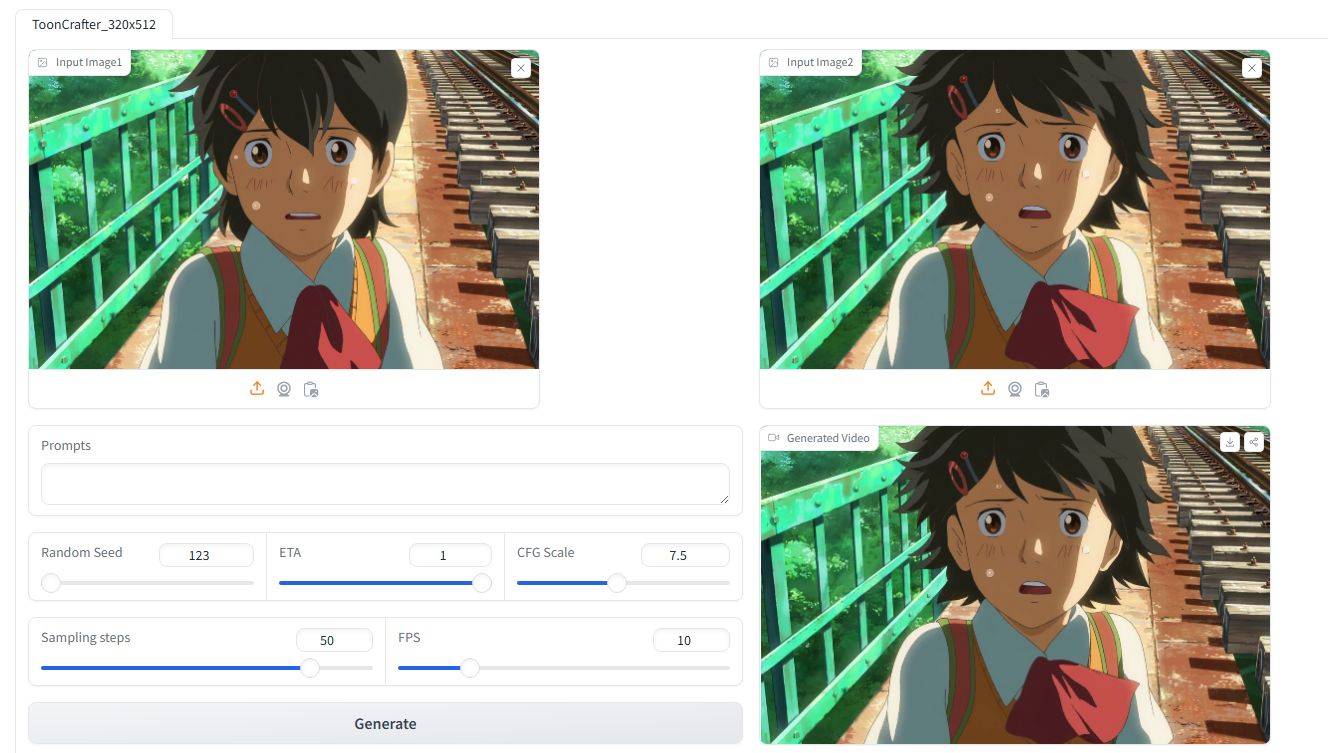1328x753 pixels.
Task: Remove Input Image2 with its X icon
Action: click(x=1251, y=68)
